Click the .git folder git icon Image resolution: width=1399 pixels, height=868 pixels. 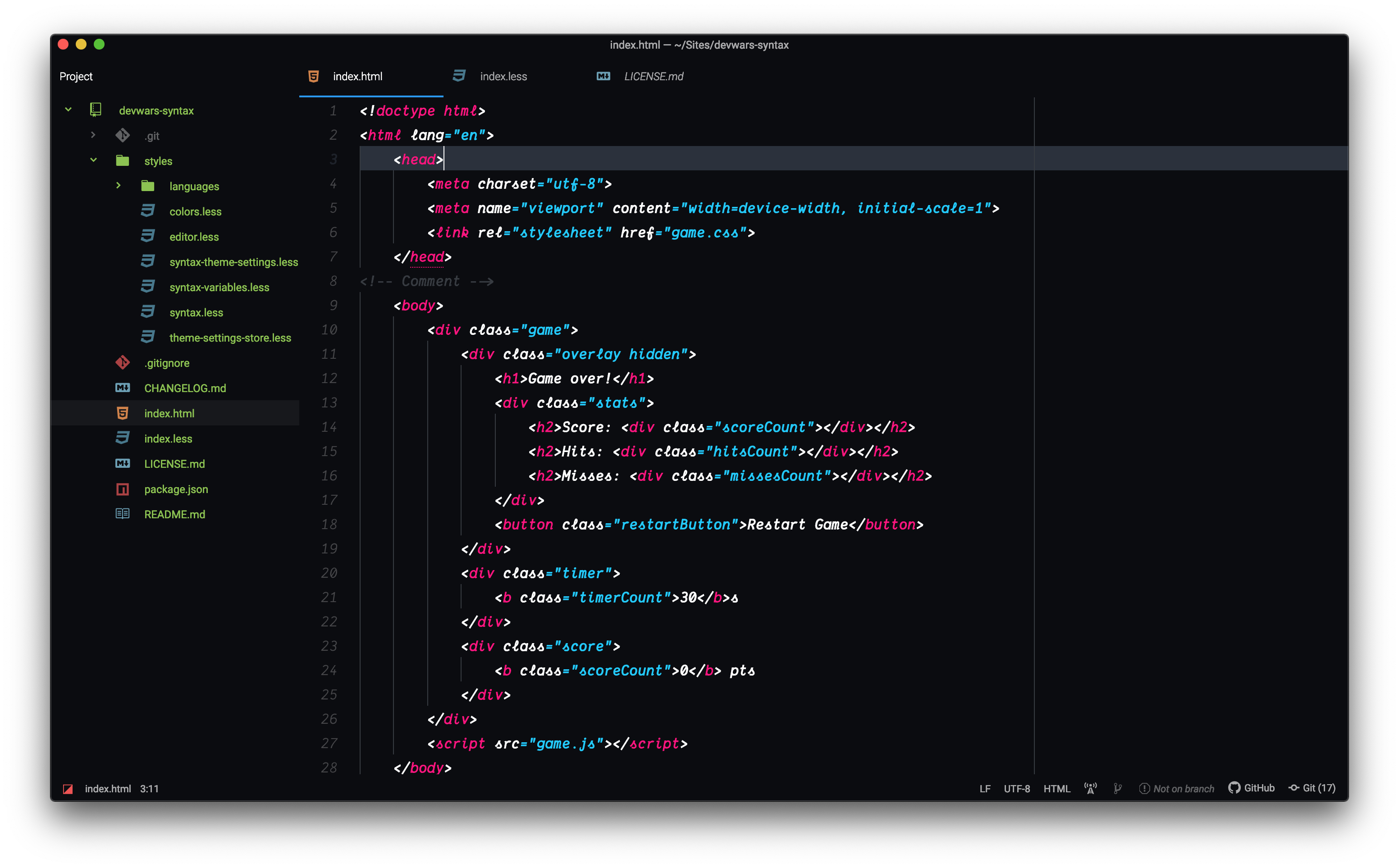click(x=123, y=136)
